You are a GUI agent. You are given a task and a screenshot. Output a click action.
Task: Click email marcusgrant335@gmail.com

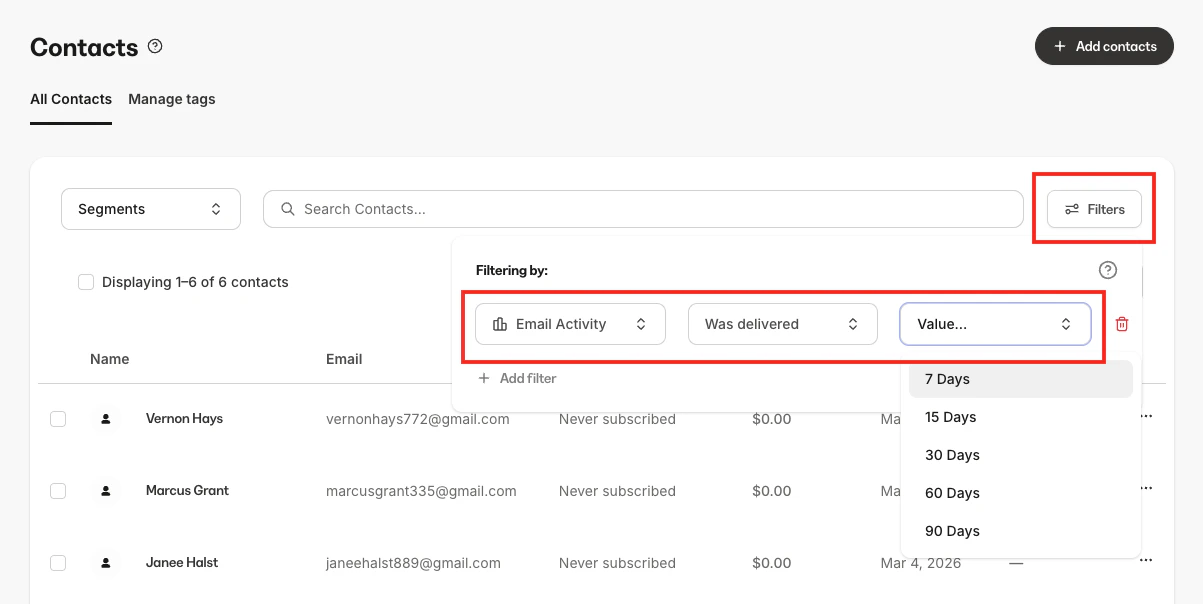[x=421, y=491]
